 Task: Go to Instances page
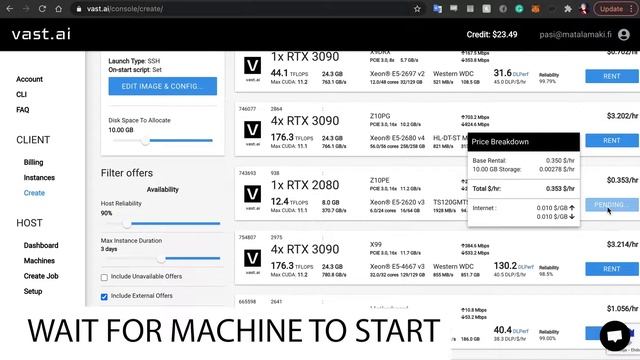(x=39, y=178)
